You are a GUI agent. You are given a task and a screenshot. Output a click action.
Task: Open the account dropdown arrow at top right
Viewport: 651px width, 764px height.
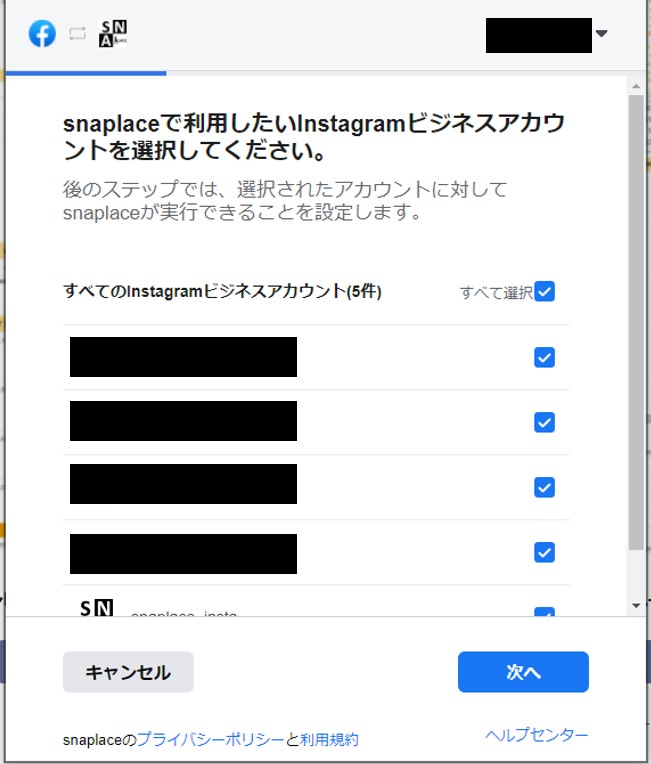[602, 34]
